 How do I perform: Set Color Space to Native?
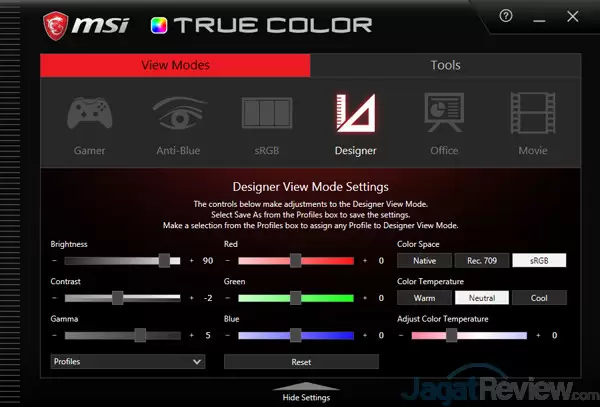[424, 260]
